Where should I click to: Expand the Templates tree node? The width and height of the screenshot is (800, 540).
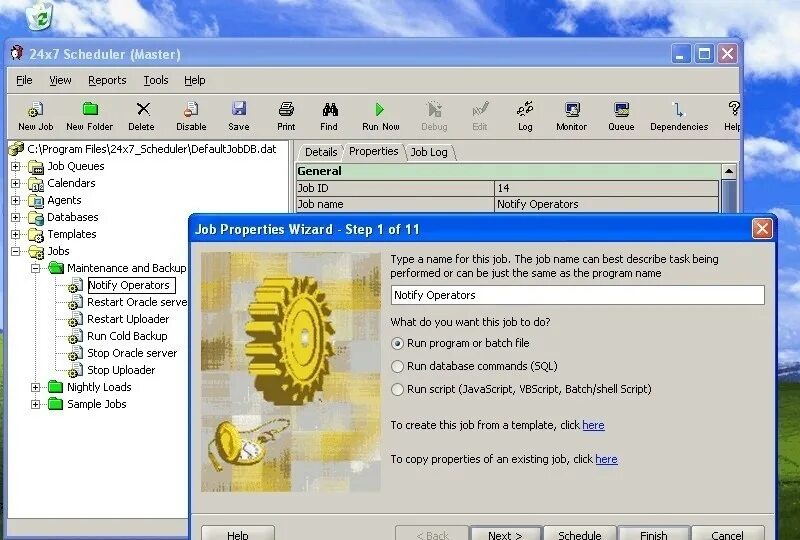tap(16, 234)
